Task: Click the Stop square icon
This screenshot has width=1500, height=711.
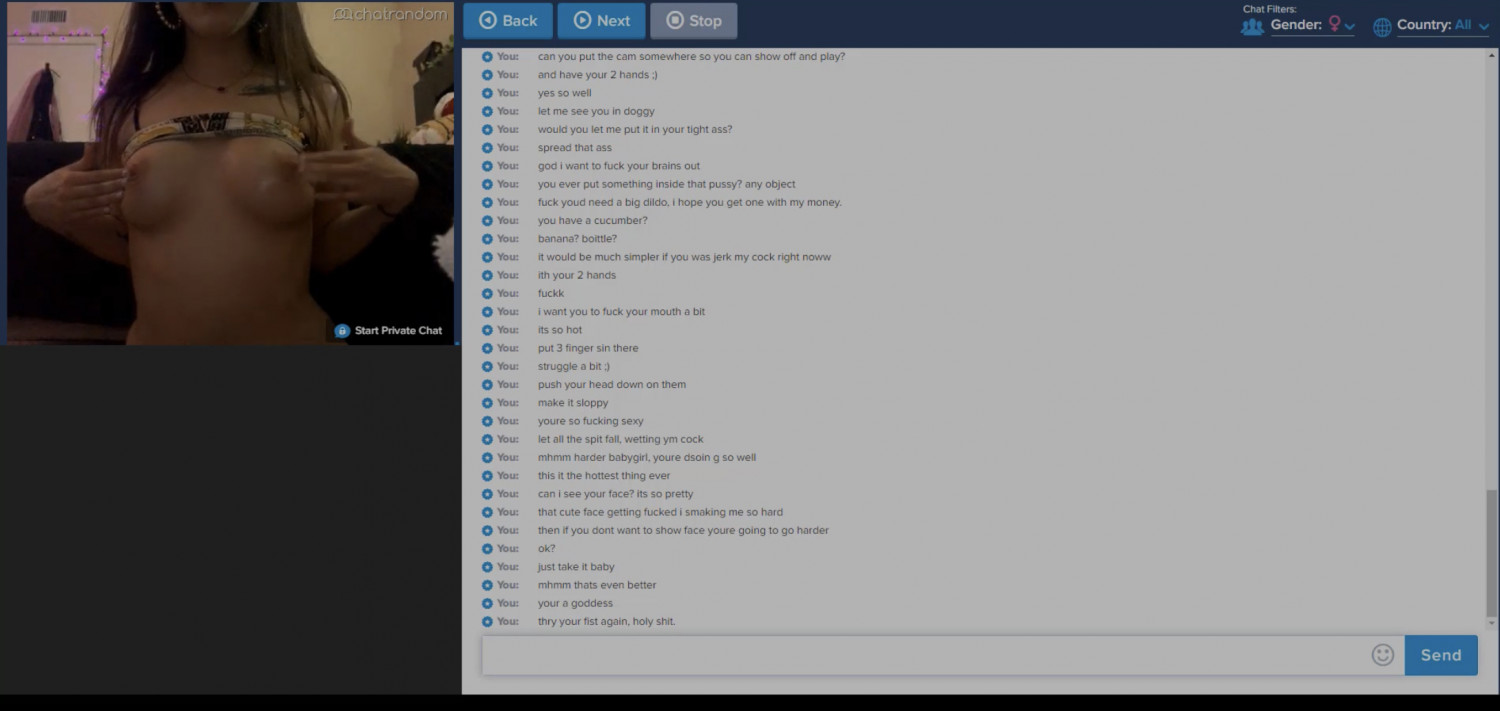Action: tap(674, 20)
